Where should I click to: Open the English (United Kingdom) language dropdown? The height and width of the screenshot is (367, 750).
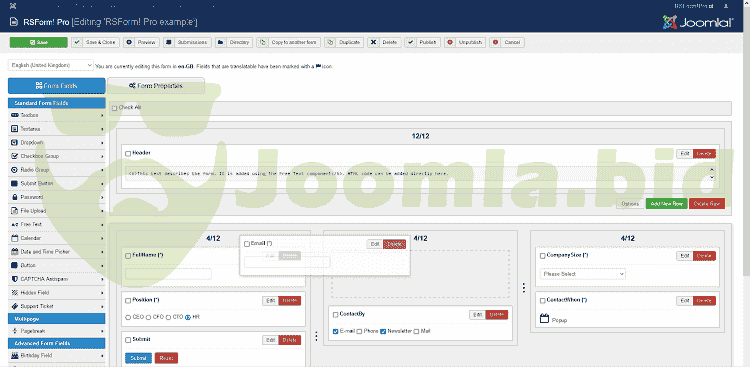51,65
